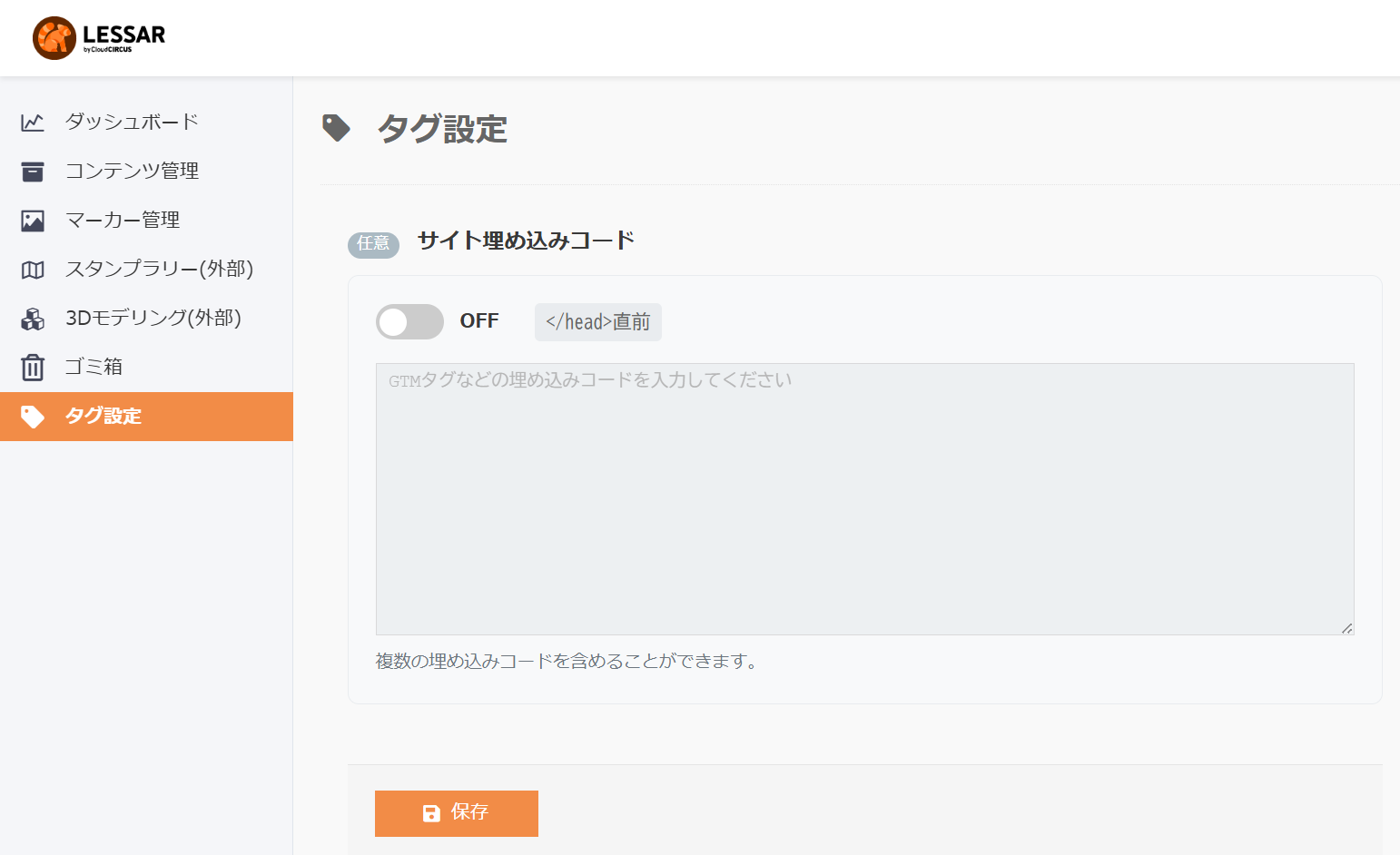Click the 保存 save button

(457, 813)
